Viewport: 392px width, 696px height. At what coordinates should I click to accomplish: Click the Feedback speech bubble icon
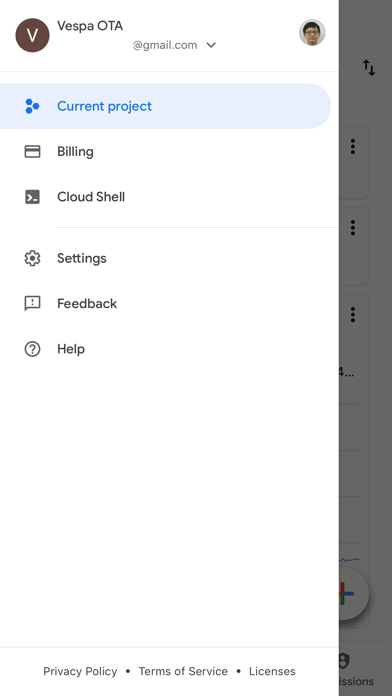(32, 304)
